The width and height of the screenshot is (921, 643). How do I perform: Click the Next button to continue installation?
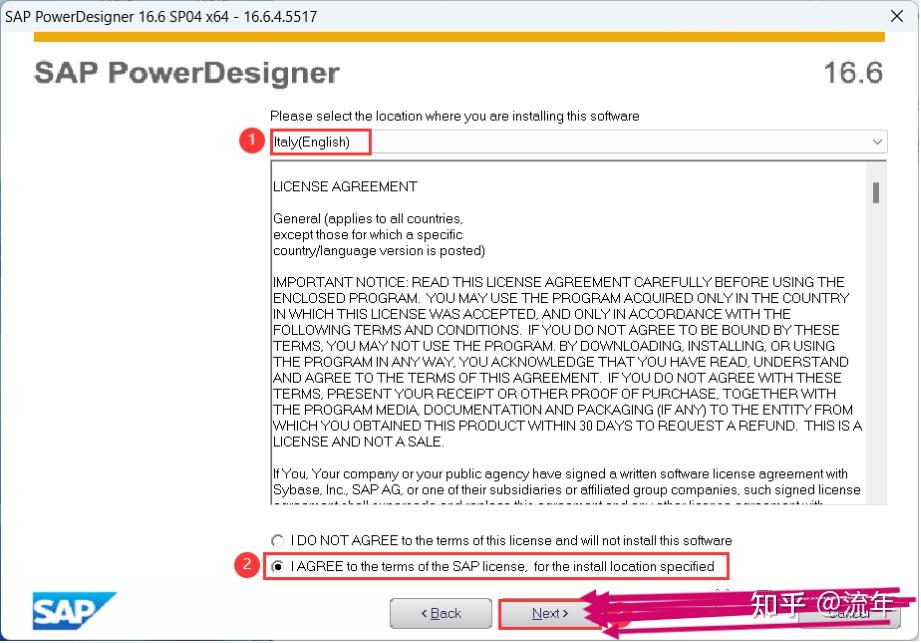tap(548, 614)
